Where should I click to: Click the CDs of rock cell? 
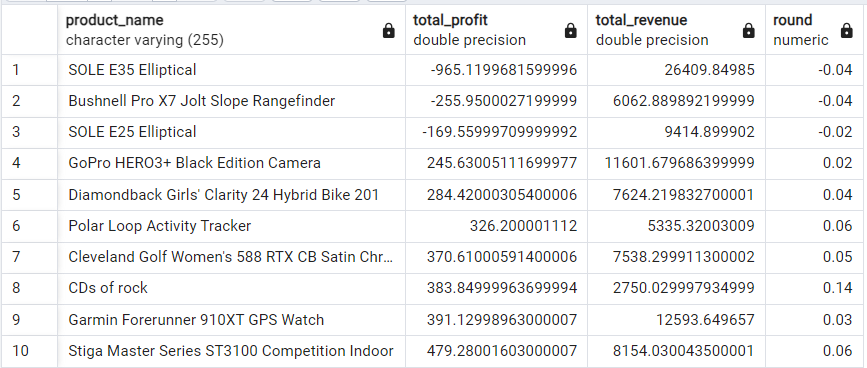pos(231,288)
